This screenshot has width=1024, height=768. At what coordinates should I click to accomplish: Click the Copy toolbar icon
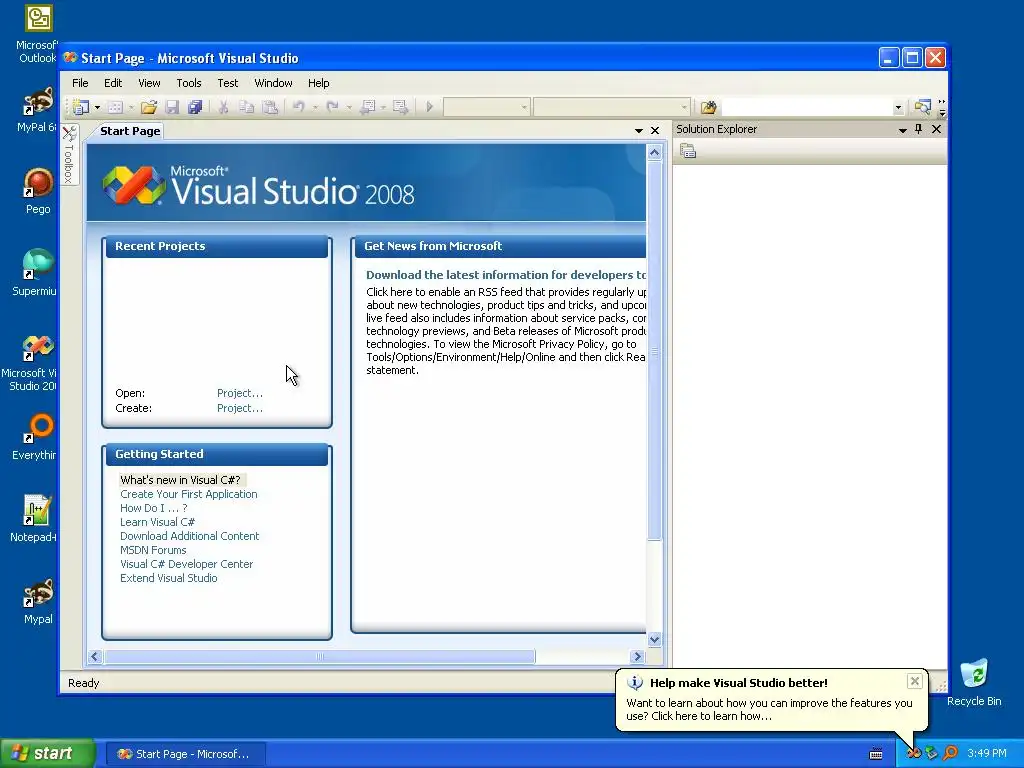(x=246, y=106)
